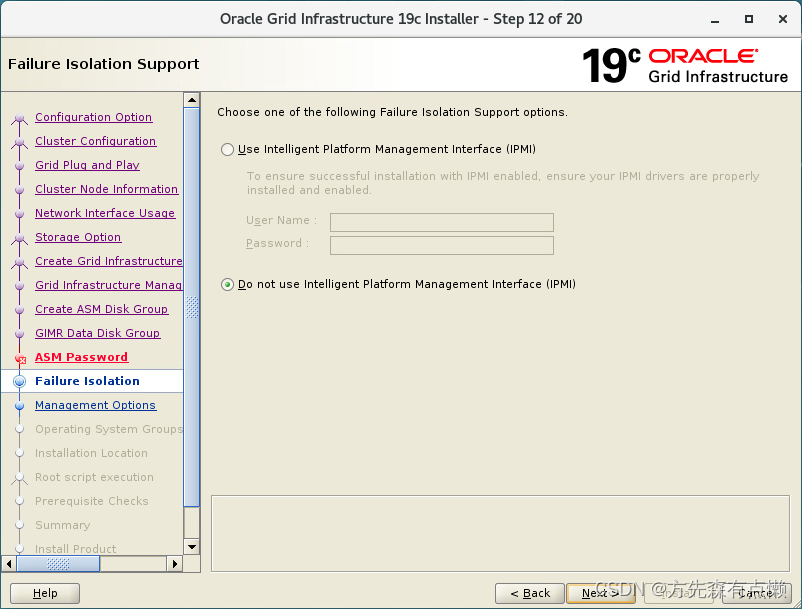Open Grid Plug and Play step
Image resolution: width=802 pixels, height=609 pixels.
[87, 165]
